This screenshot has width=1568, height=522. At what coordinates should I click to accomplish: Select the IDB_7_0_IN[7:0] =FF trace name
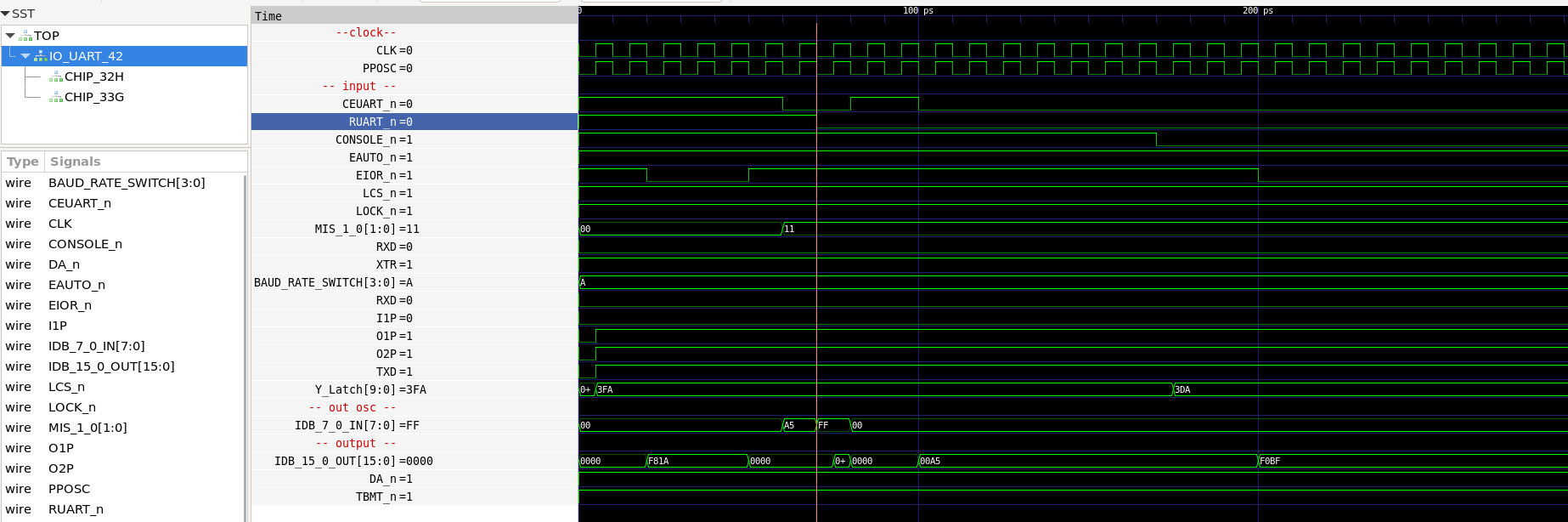pos(357,425)
